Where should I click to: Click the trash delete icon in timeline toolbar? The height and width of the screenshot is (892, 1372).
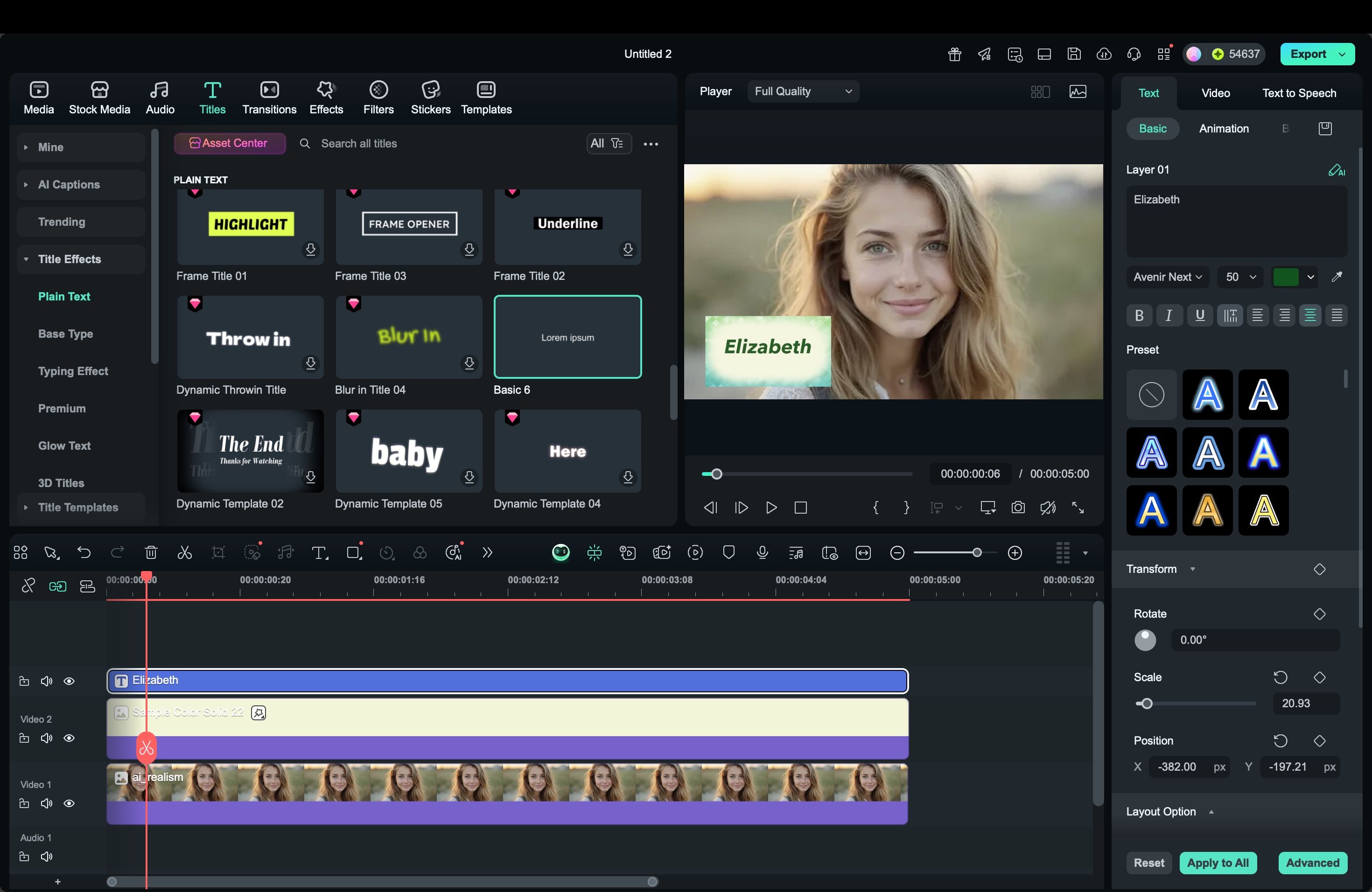pyautogui.click(x=151, y=553)
